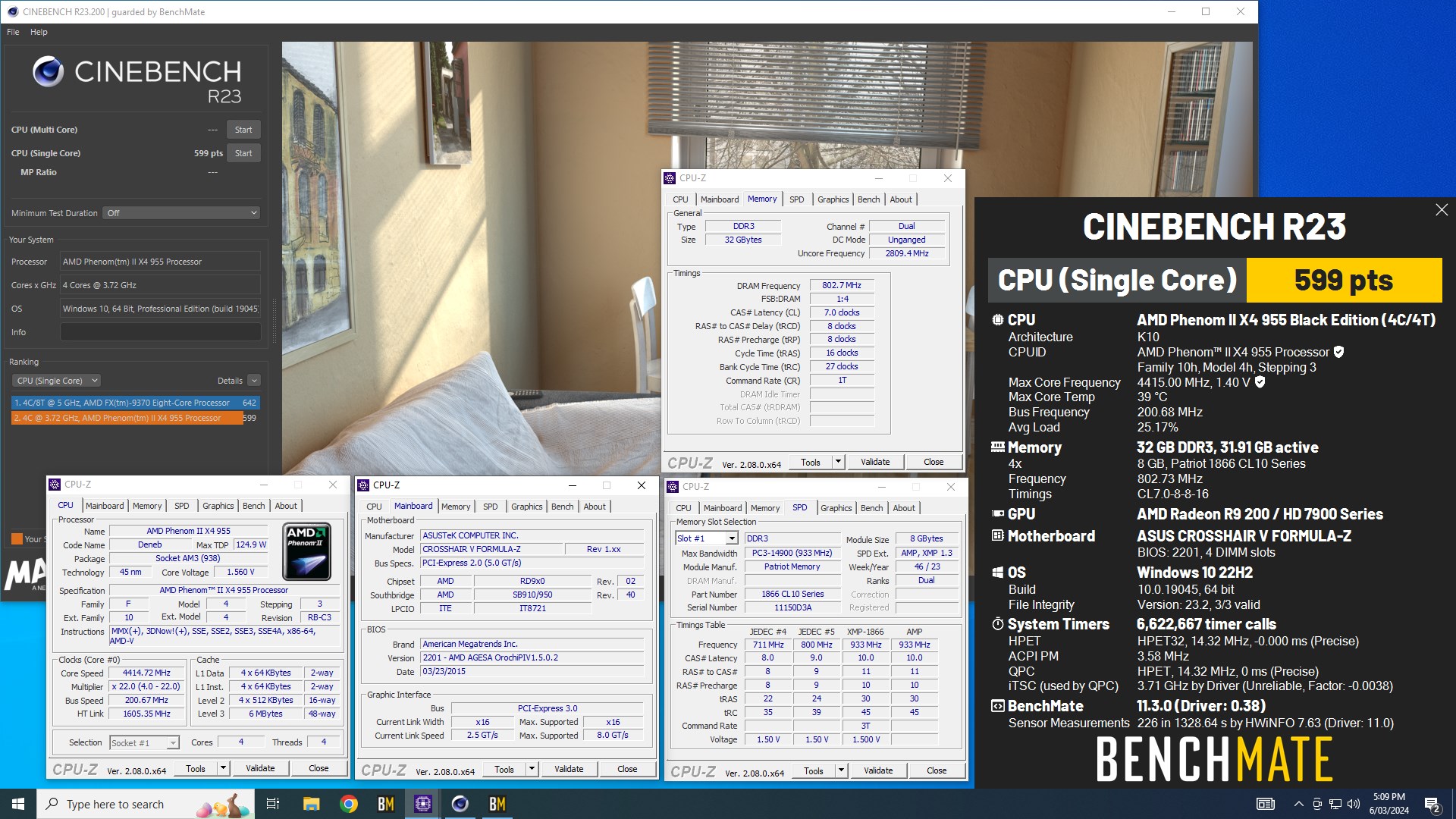Click the volume speaker tray icon
This screenshot has width=1456, height=819.
1354,804
